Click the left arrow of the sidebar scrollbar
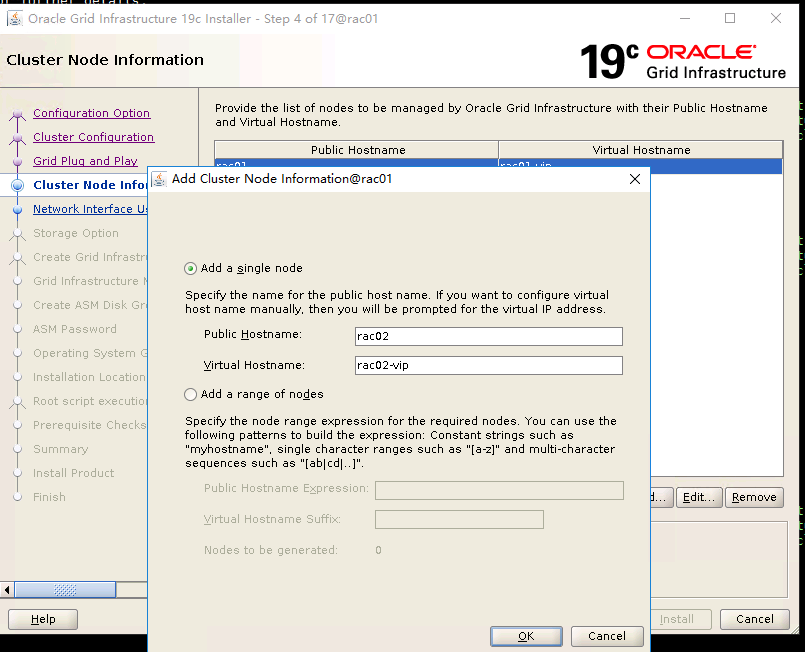 click(7, 590)
